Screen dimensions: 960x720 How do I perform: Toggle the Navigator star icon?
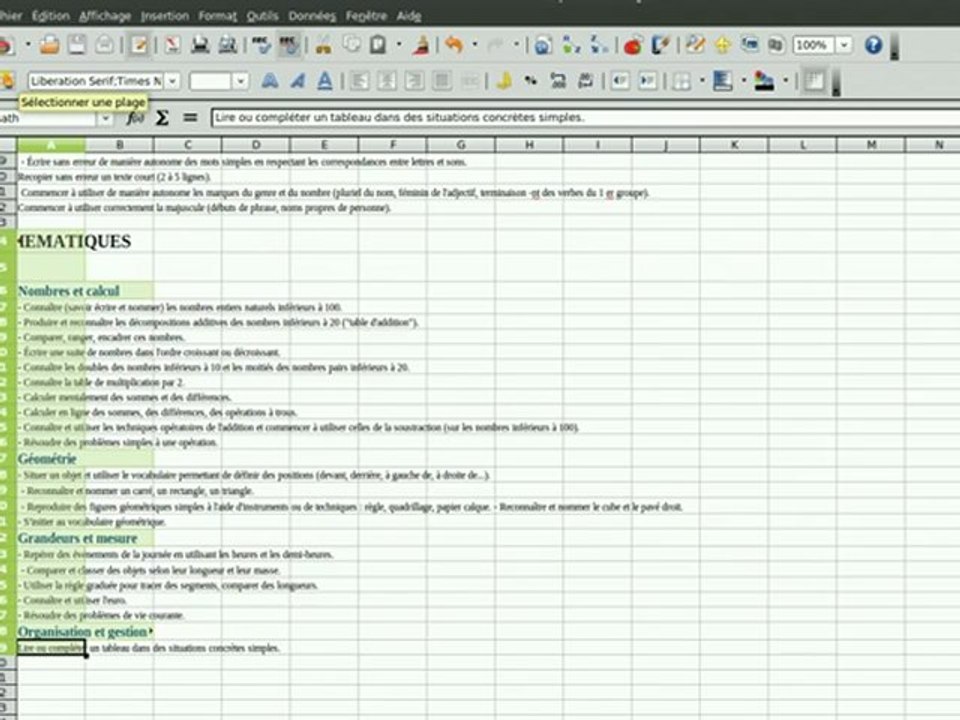(722, 45)
